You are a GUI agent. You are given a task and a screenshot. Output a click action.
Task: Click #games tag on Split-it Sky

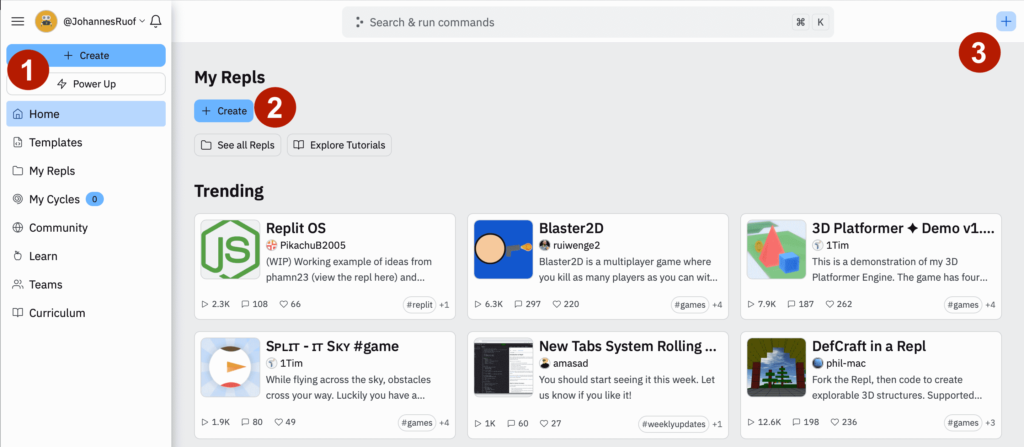[417, 423]
